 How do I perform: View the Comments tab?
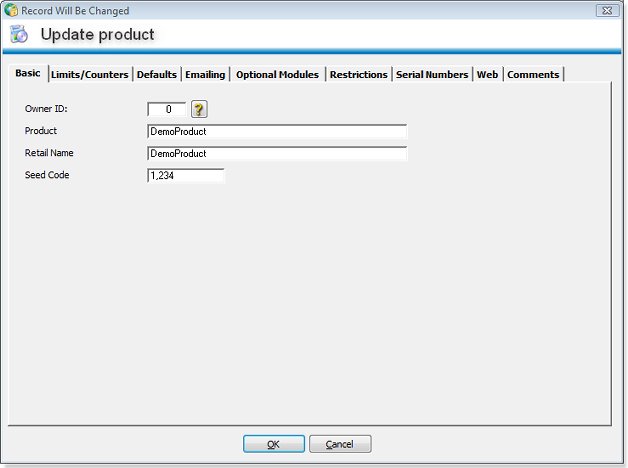click(533, 75)
